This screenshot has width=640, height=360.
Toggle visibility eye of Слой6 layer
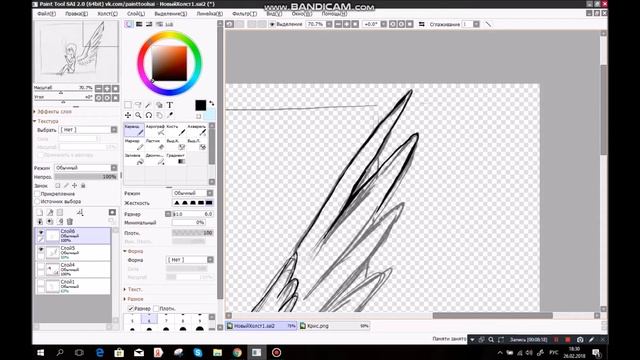pyautogui.click(x=41, y=232)
